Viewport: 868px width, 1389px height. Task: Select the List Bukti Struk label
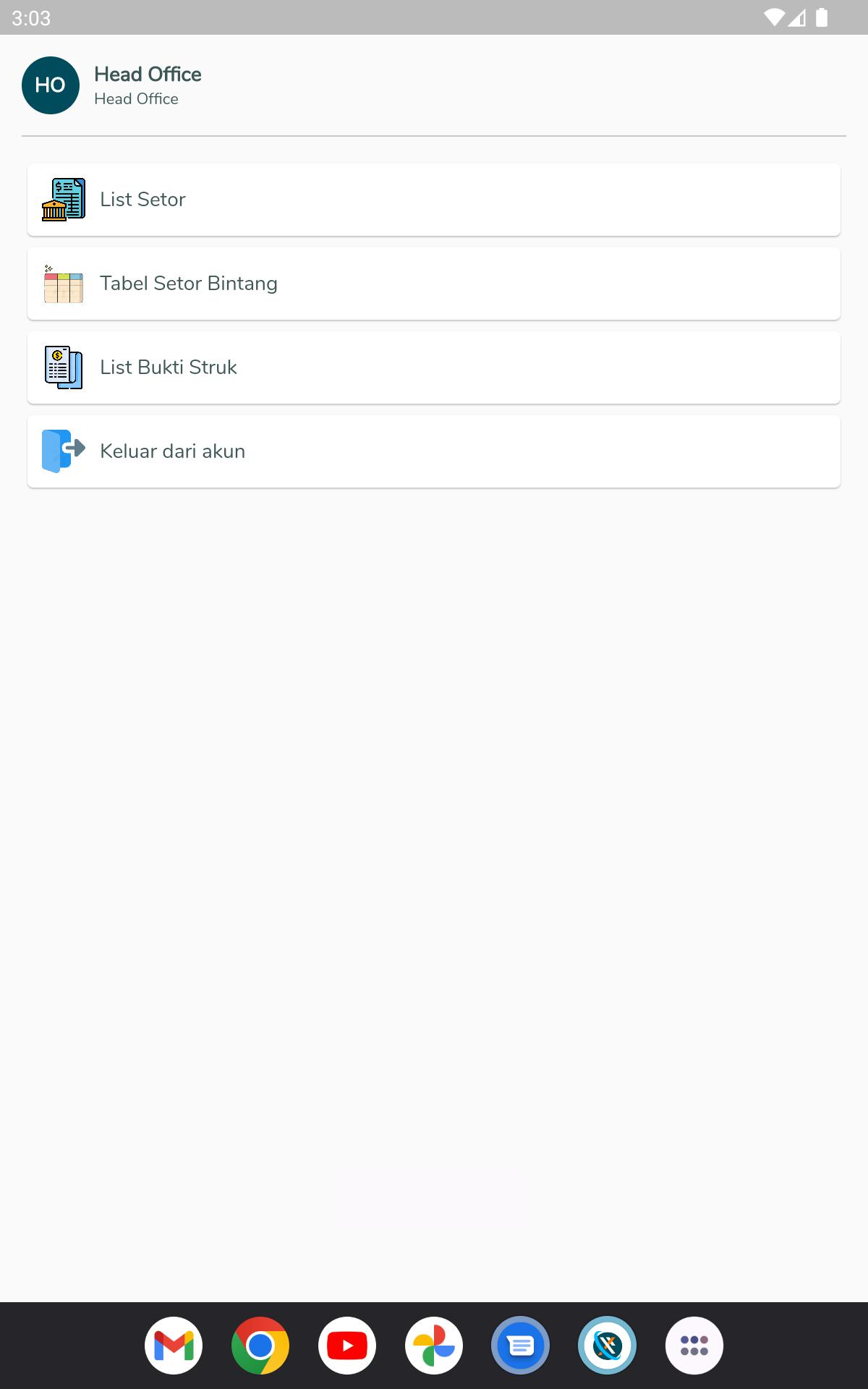click(x=169, y=368)
